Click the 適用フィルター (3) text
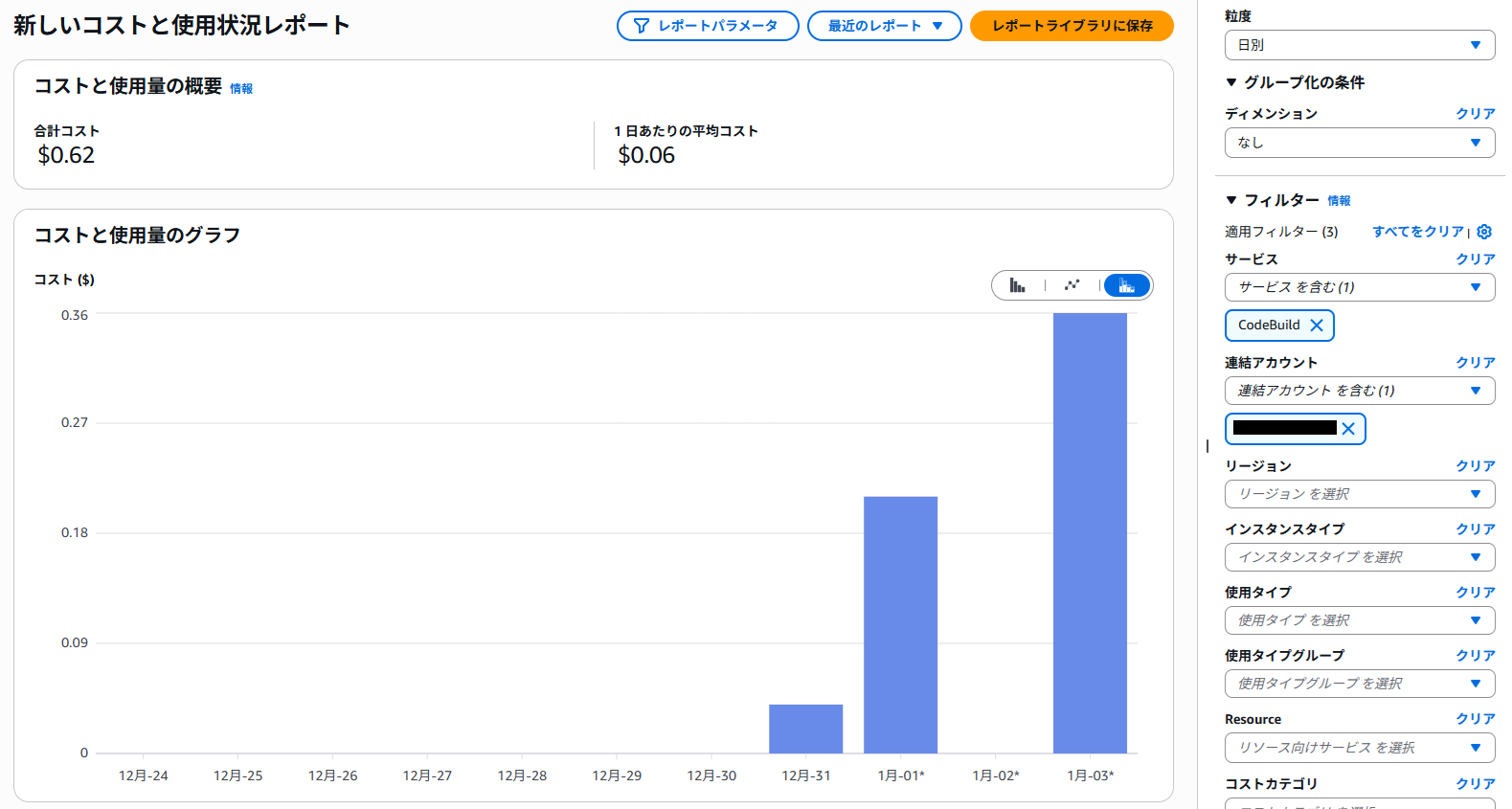Viewport: 1512px width, 809px height. pos(1281,232)
